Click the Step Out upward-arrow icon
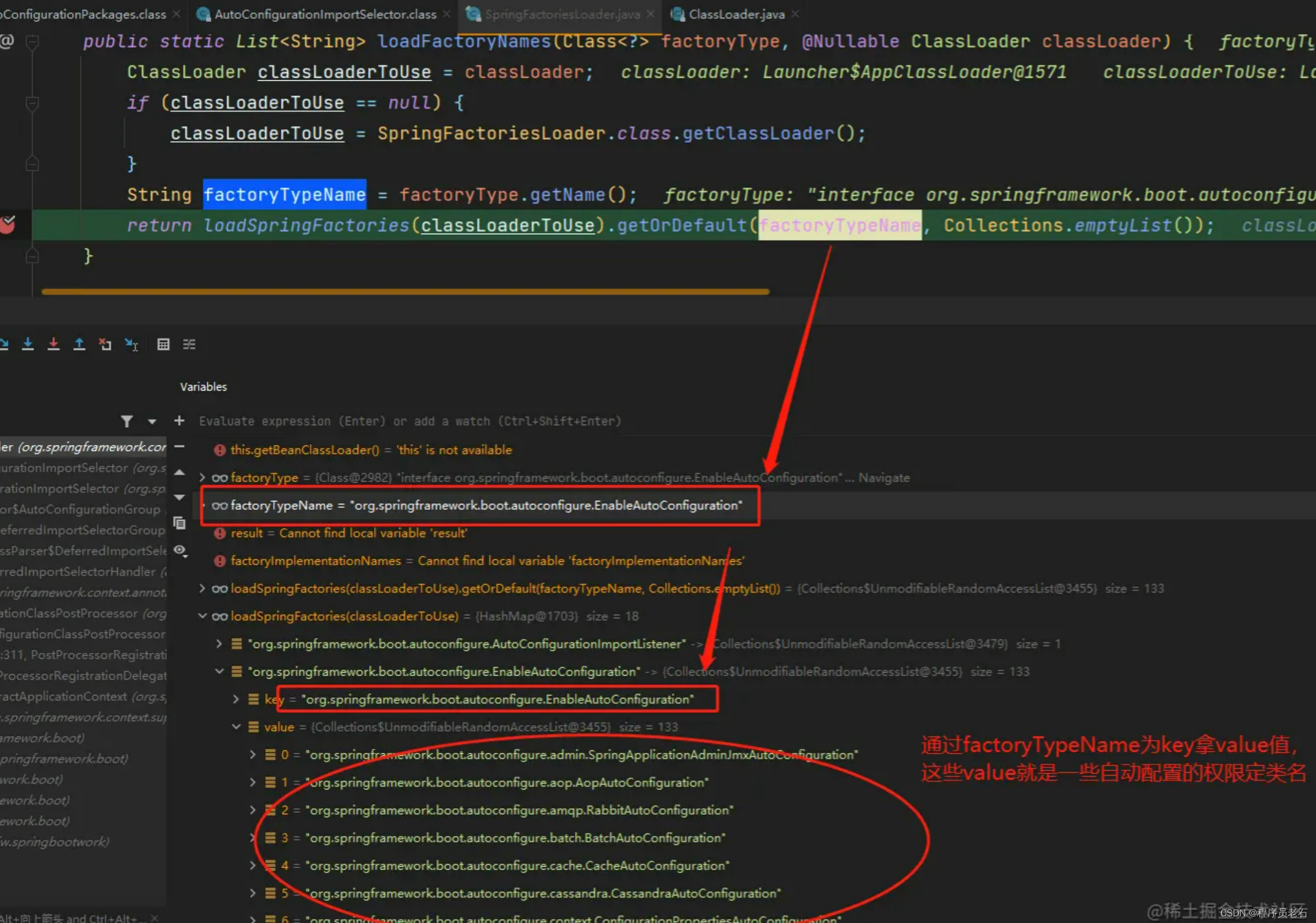1316x923 pixels. pyautogui.click(x=79, y=344)
